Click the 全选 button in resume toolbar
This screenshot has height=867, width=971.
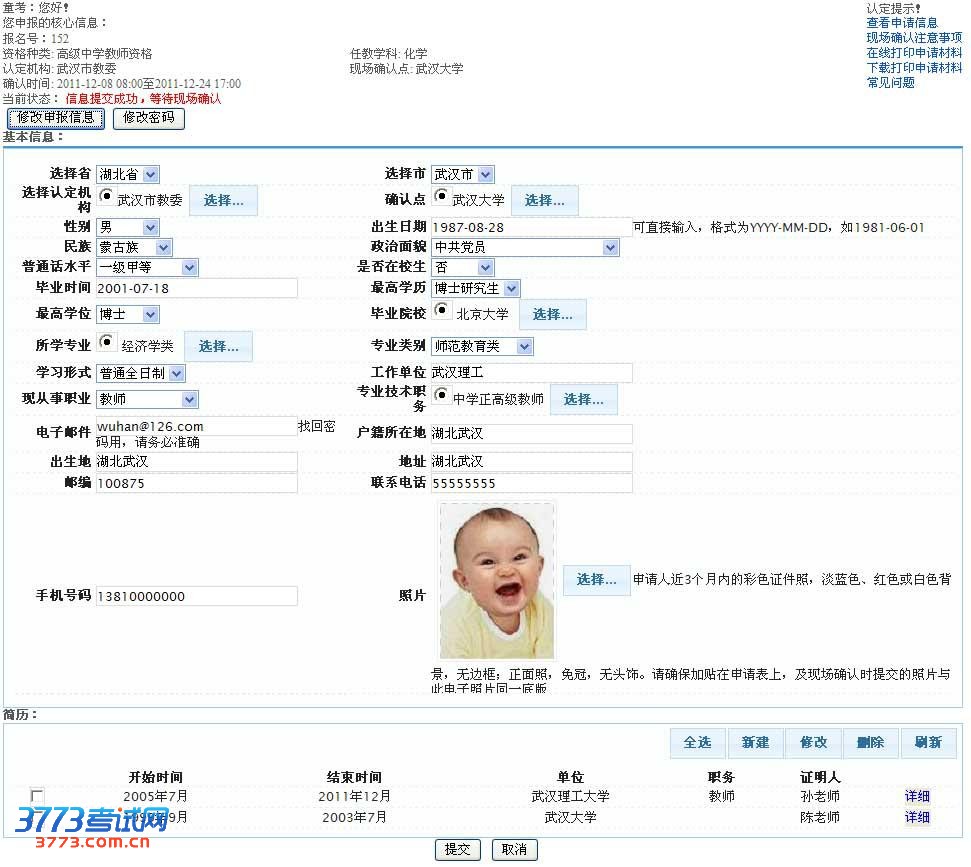coord(697,743)
